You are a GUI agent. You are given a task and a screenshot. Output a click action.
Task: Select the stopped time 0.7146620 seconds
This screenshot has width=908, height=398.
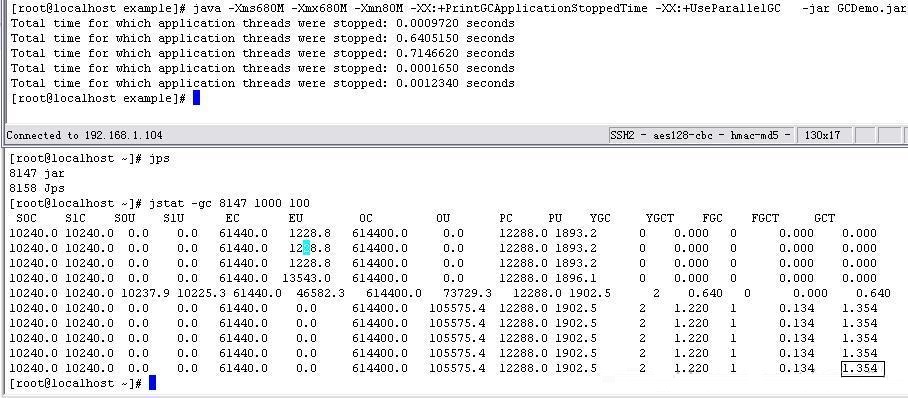455,54
